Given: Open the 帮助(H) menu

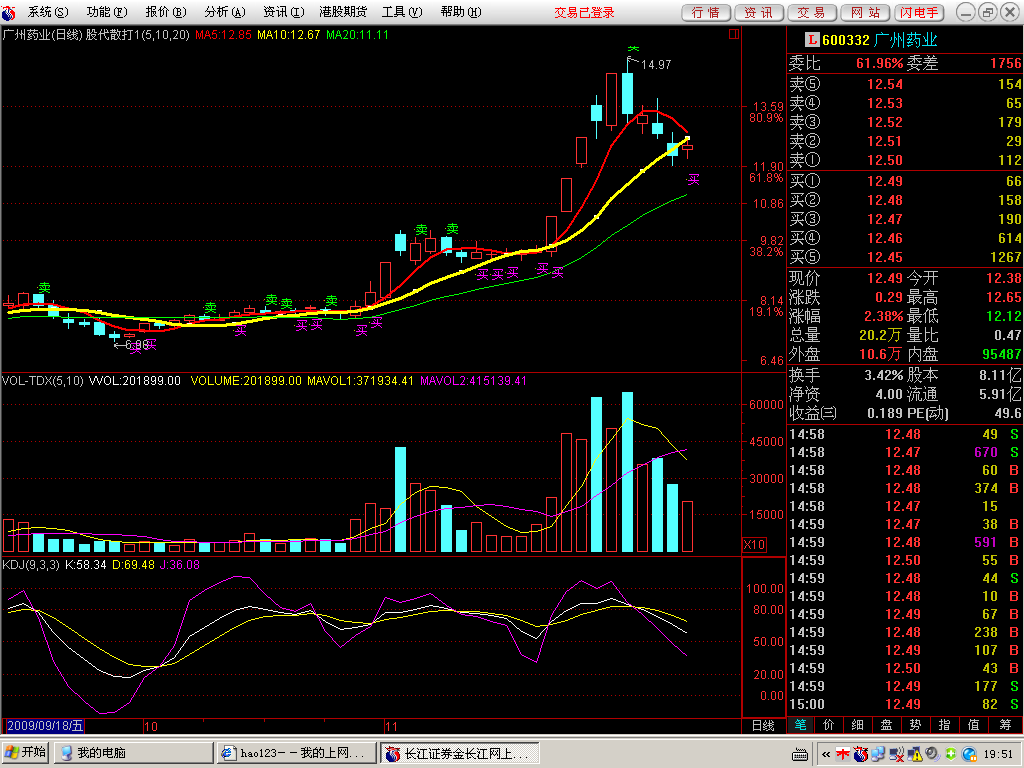Looking at the screenshot, I should click(x=460, y=12).
